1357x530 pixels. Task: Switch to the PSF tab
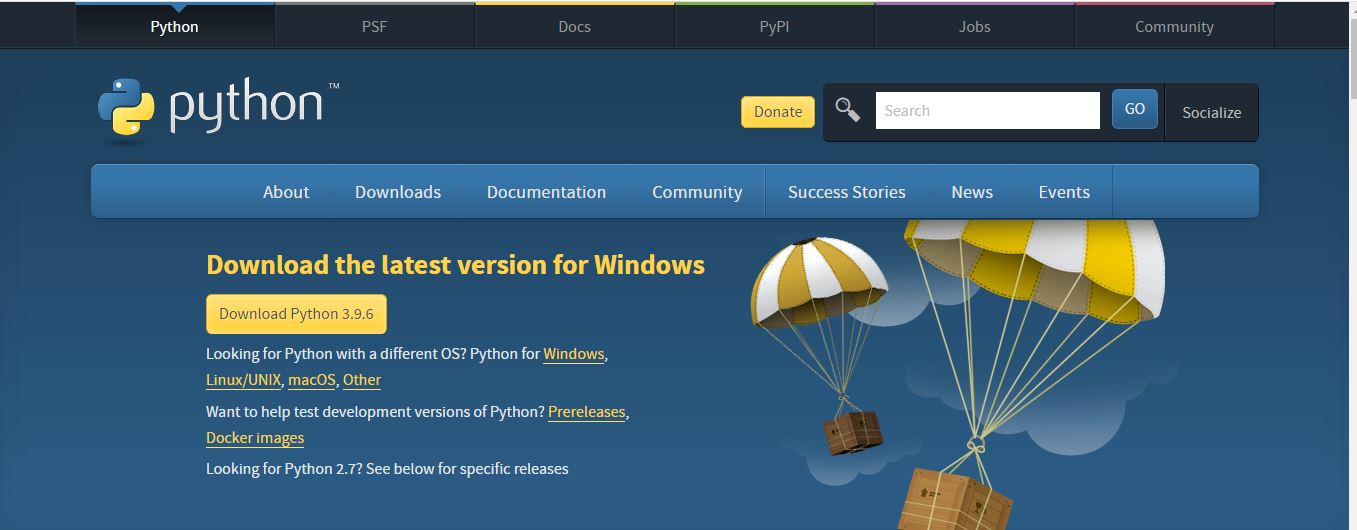tap(374, 26)
